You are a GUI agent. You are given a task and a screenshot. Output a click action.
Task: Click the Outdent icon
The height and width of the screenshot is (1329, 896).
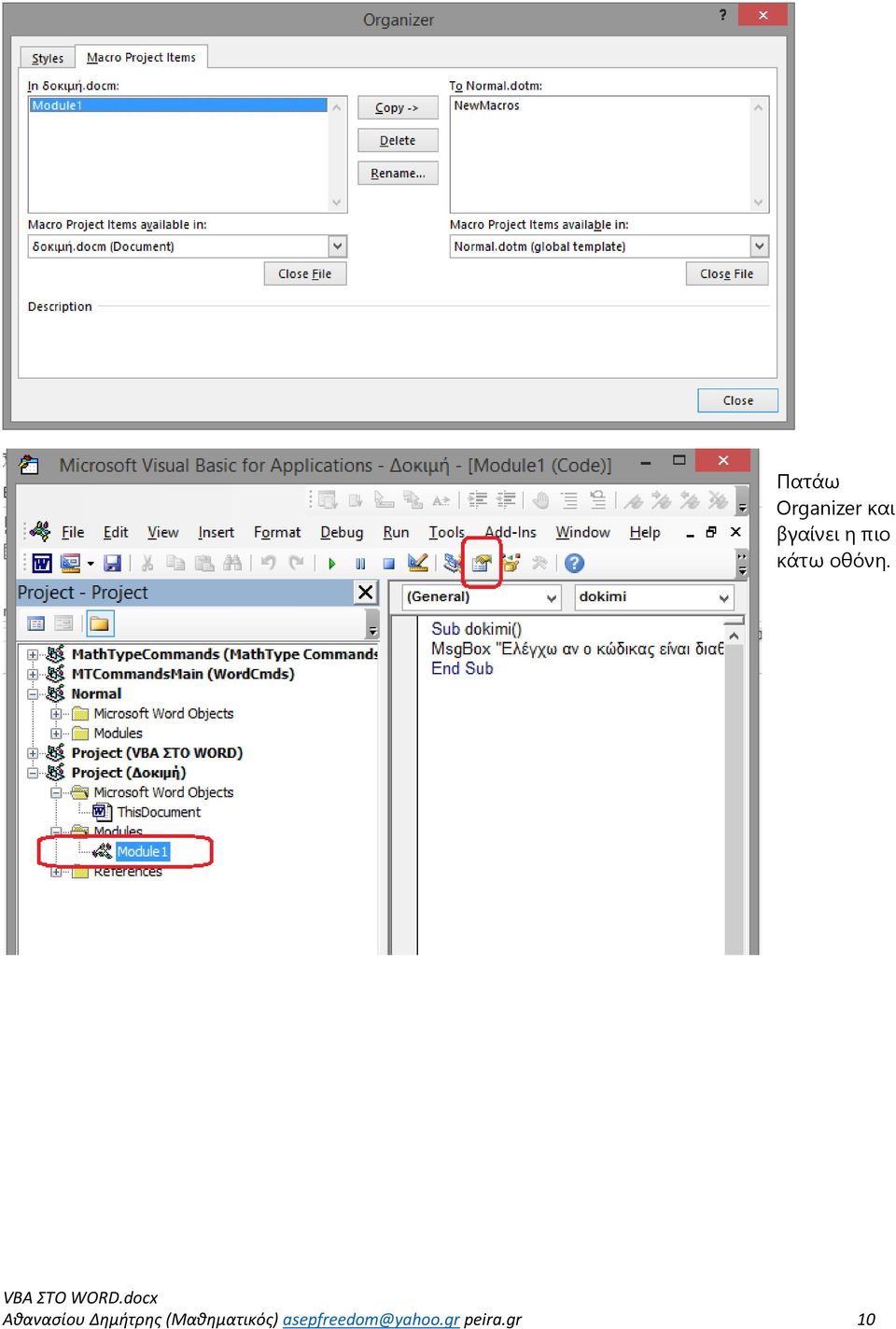[x=506, y=500]
